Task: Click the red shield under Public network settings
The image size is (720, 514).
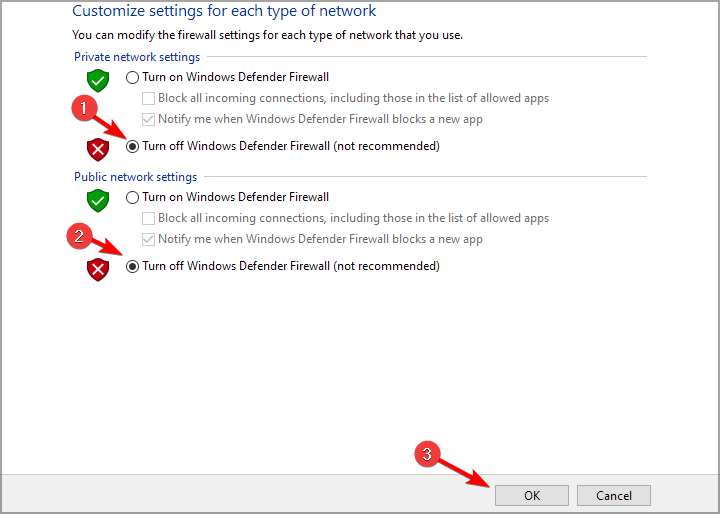Action: (97, 268)
